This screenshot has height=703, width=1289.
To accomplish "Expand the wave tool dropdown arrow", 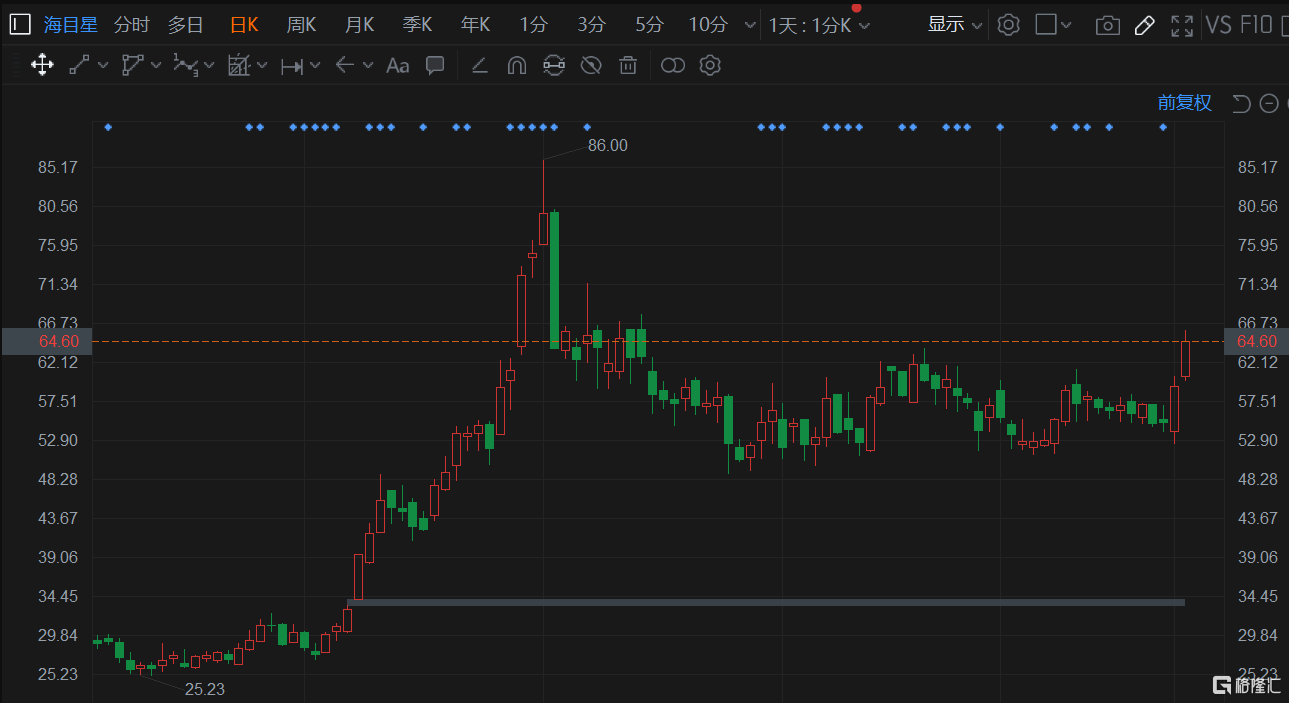I will coord(209,66).
